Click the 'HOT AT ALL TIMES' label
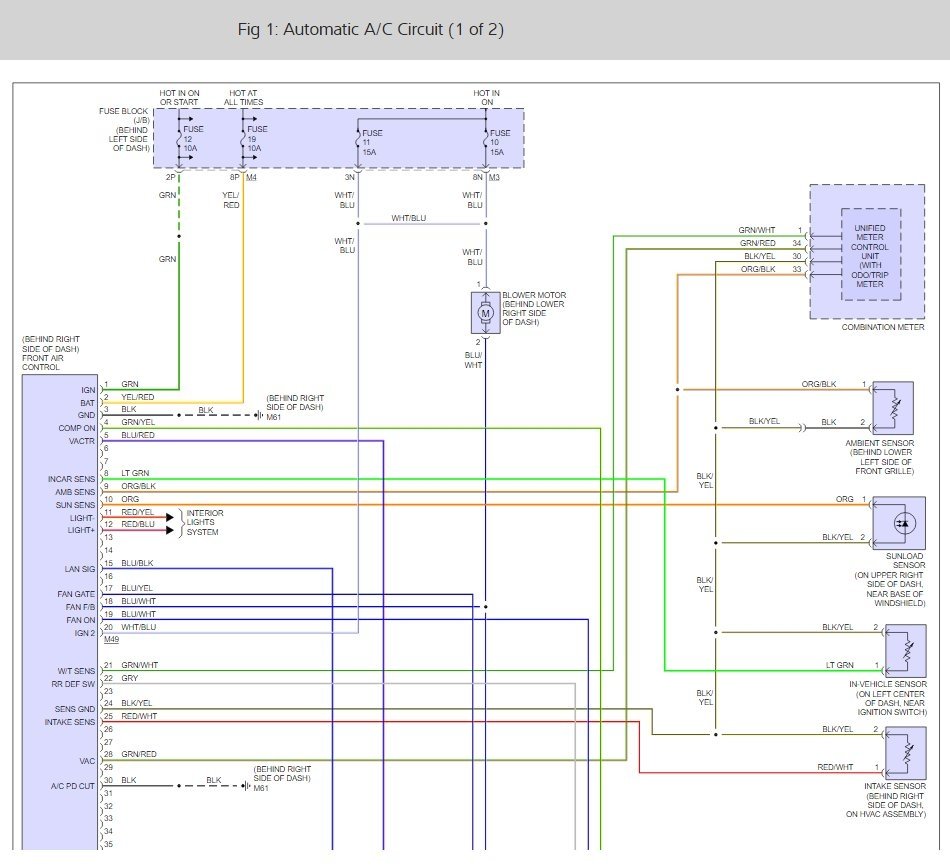 [x=244, y=98]
